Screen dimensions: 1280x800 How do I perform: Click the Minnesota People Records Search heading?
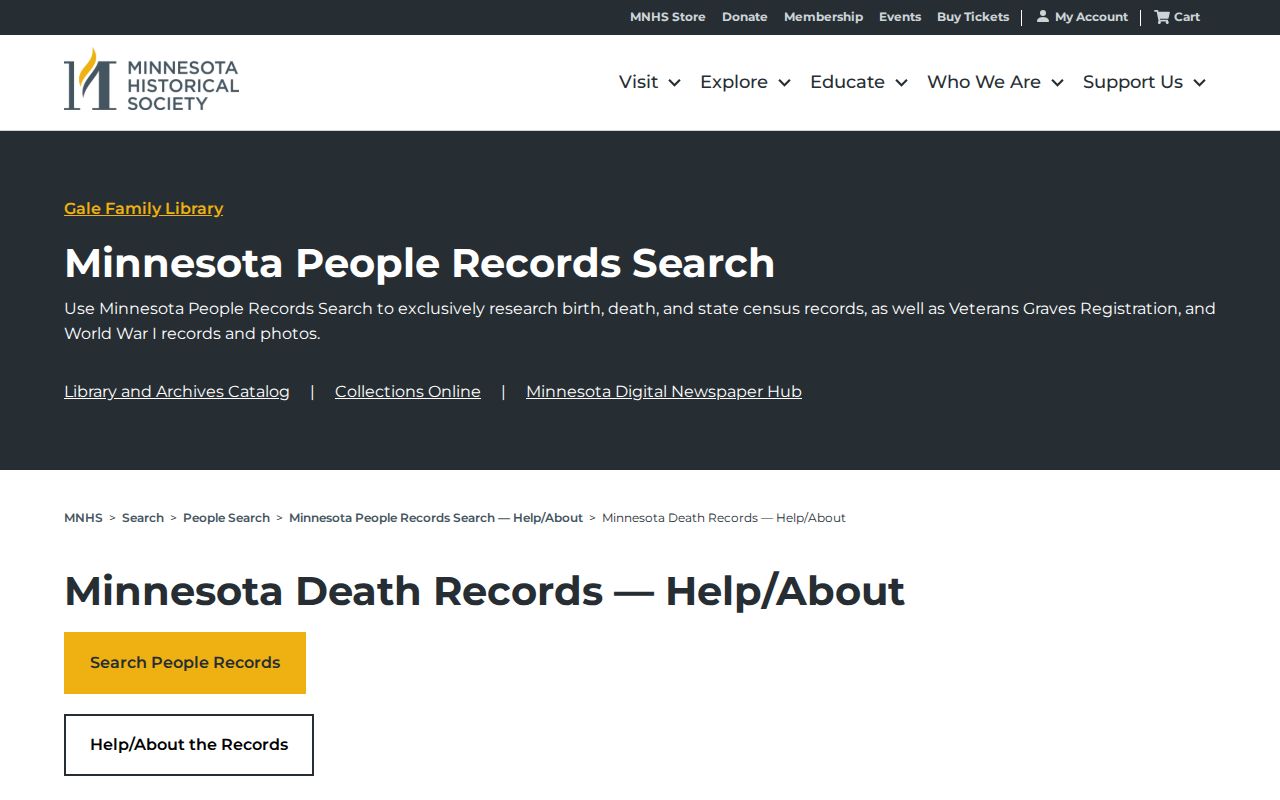tap(420, 263)
